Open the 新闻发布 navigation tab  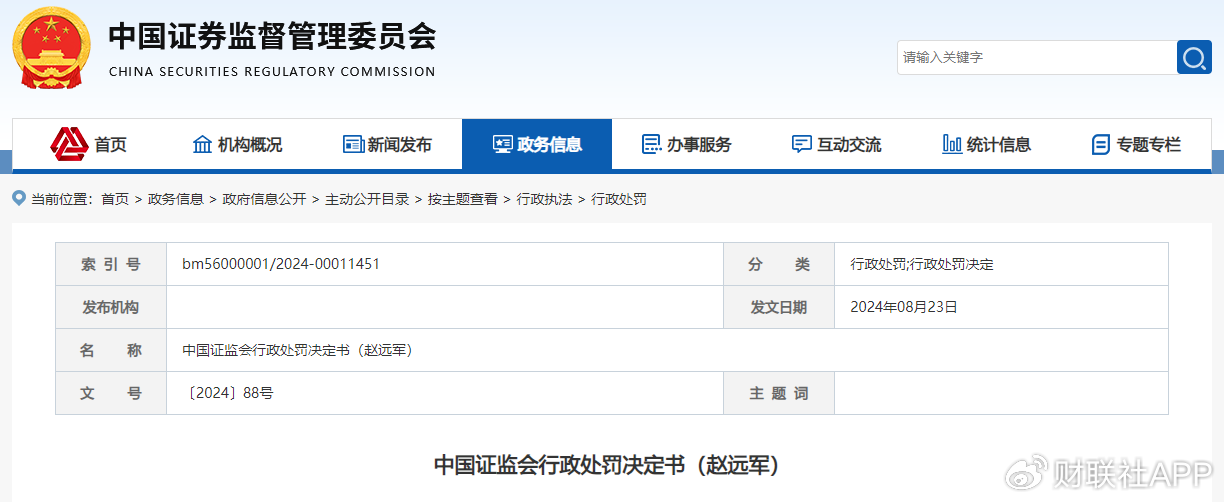pos(387,145)
